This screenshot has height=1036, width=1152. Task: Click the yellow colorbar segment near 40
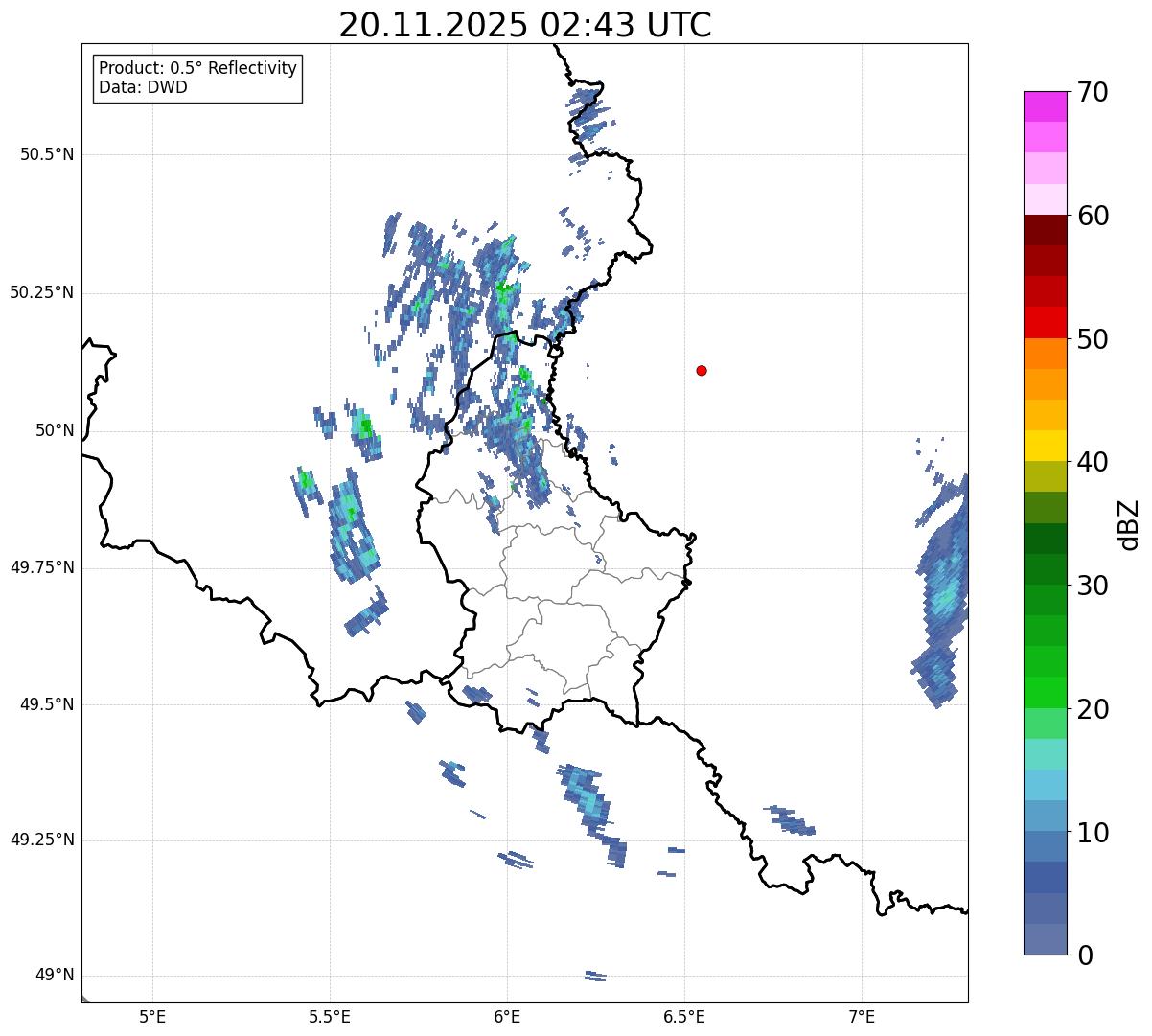tap(1045, 446)
